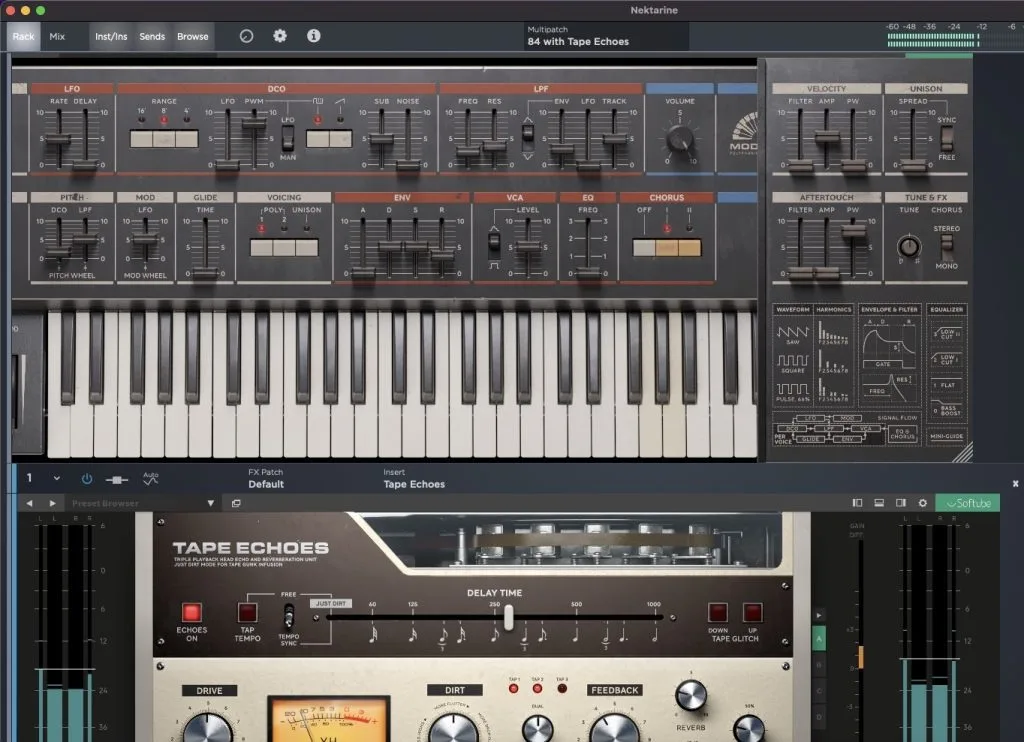Go to previous preset arrow
1024x742 pixels.
pyautogui.click(x=29, y=503)
